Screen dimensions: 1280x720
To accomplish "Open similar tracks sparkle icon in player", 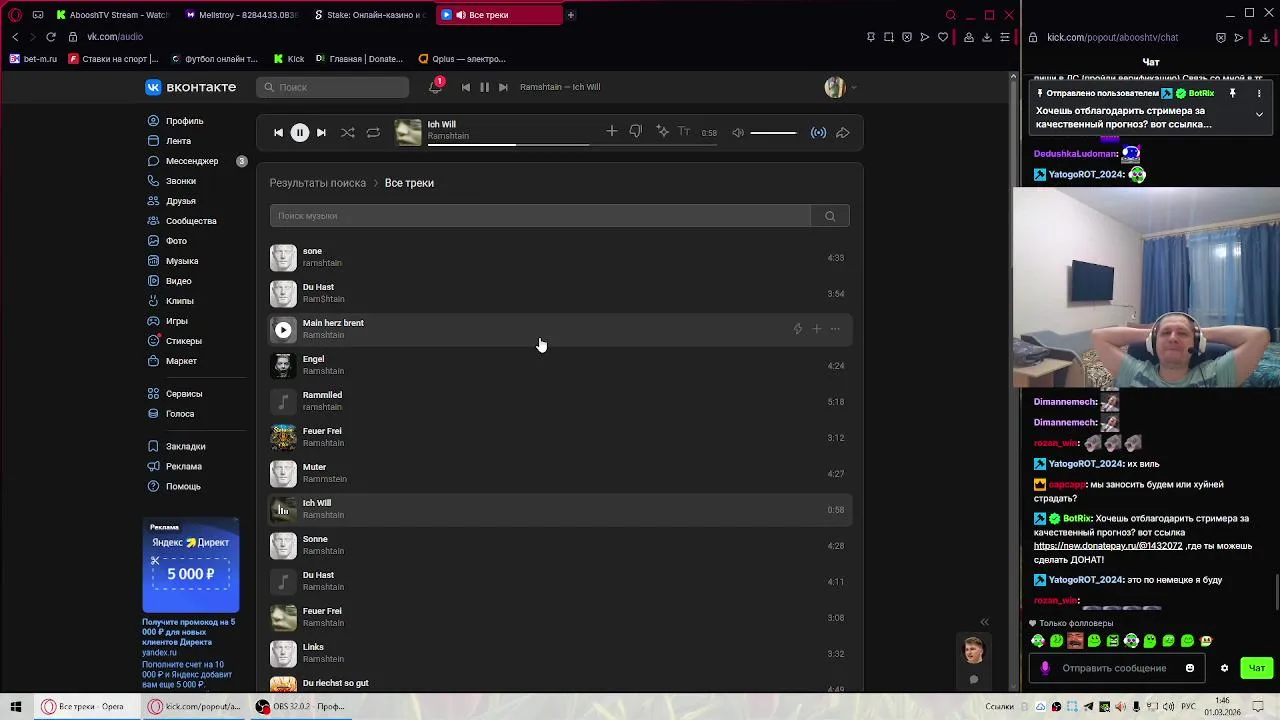I will tap(662, 131).
